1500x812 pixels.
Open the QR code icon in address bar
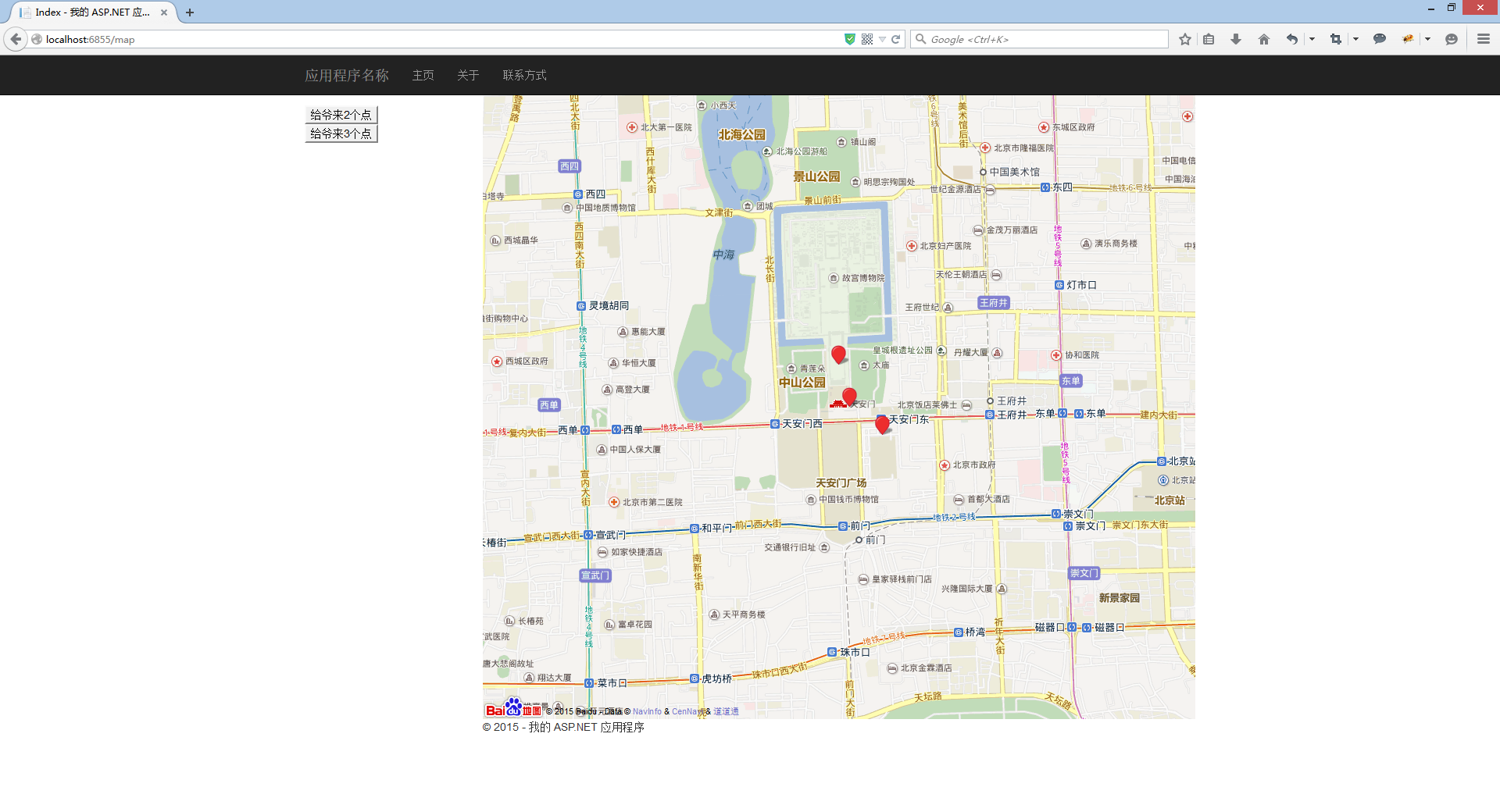867,39
